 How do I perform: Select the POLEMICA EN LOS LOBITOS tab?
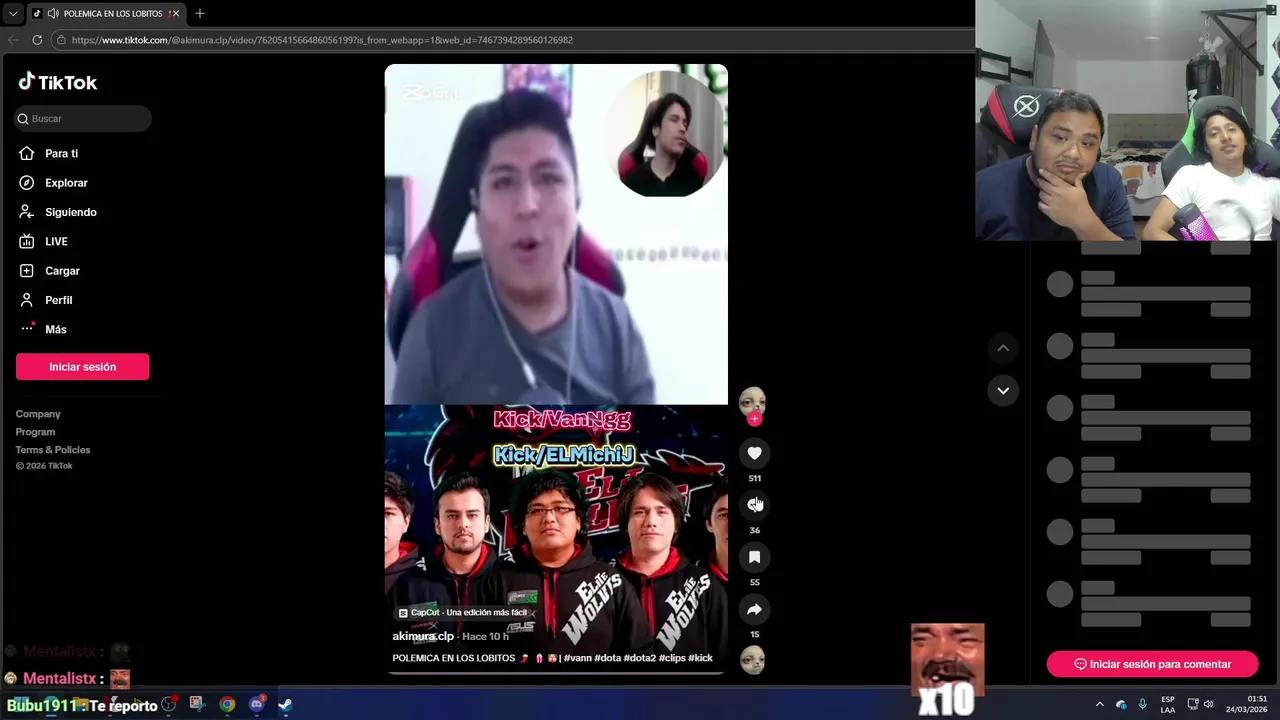pos(106,14)
